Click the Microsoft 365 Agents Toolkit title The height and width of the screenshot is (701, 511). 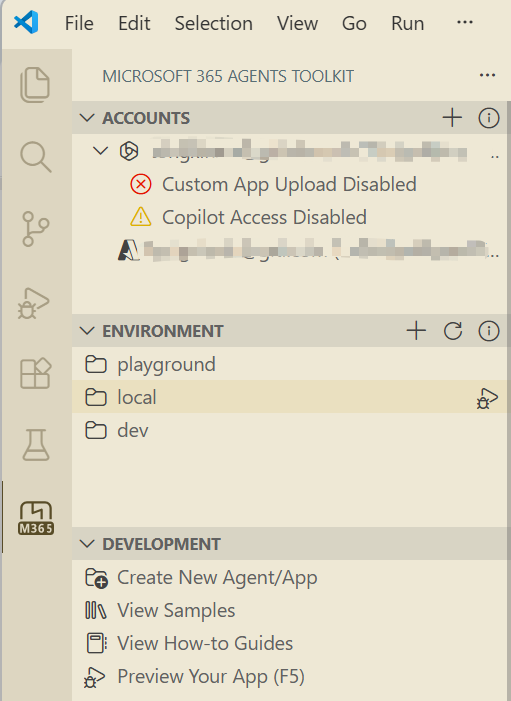228,76
